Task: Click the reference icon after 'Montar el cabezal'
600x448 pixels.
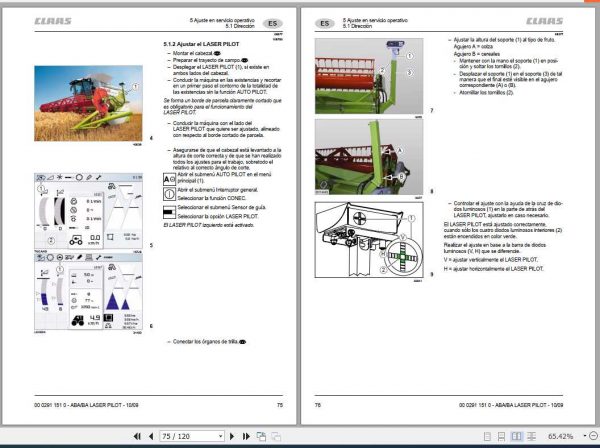Action: point(217,54)
